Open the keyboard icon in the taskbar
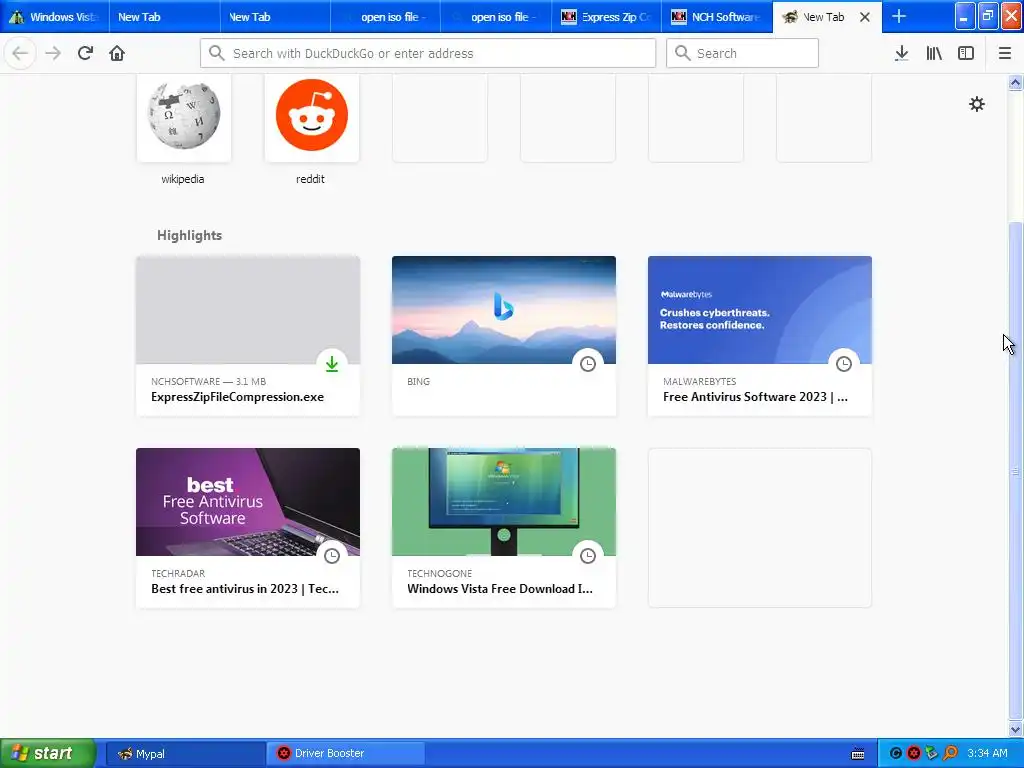The image size is (1024, 768). (x=858, y=754)
